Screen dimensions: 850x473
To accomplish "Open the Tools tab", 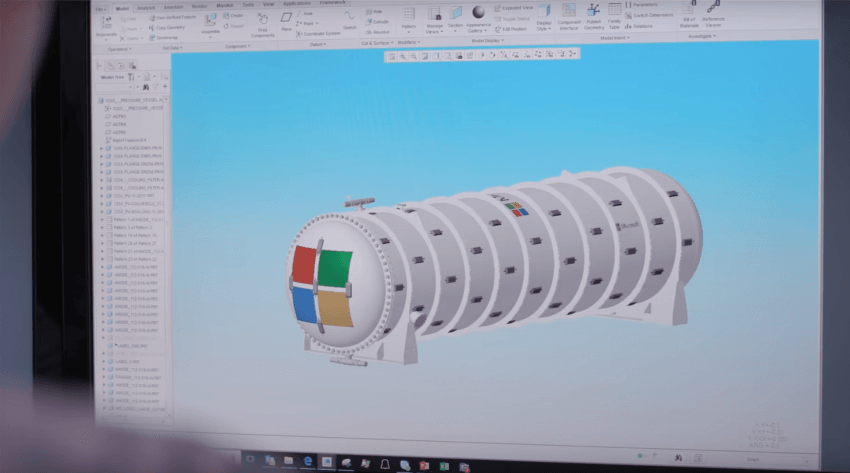I will 248,5.
